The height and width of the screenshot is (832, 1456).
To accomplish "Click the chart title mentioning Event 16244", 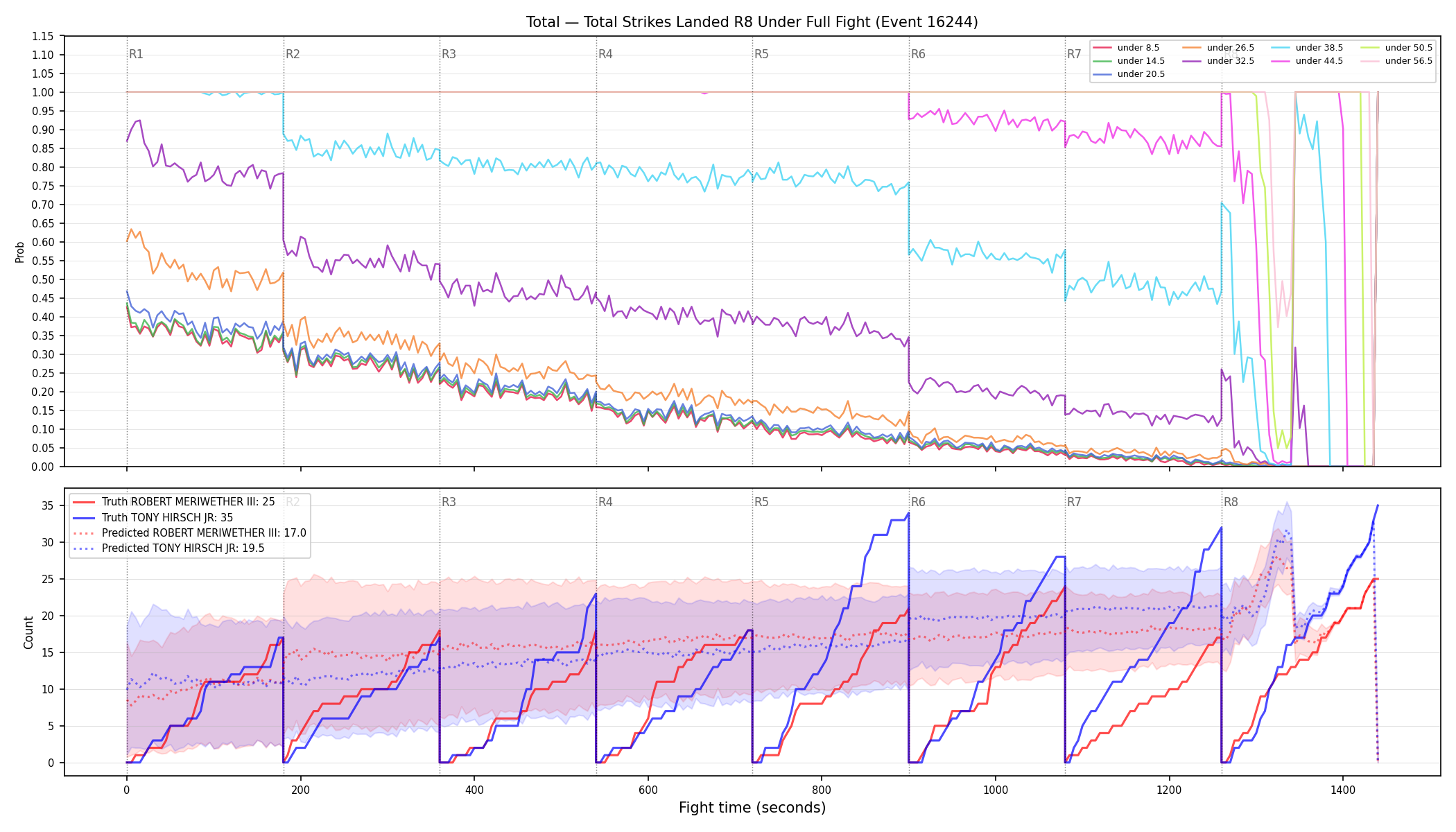I will pos(752,22).
